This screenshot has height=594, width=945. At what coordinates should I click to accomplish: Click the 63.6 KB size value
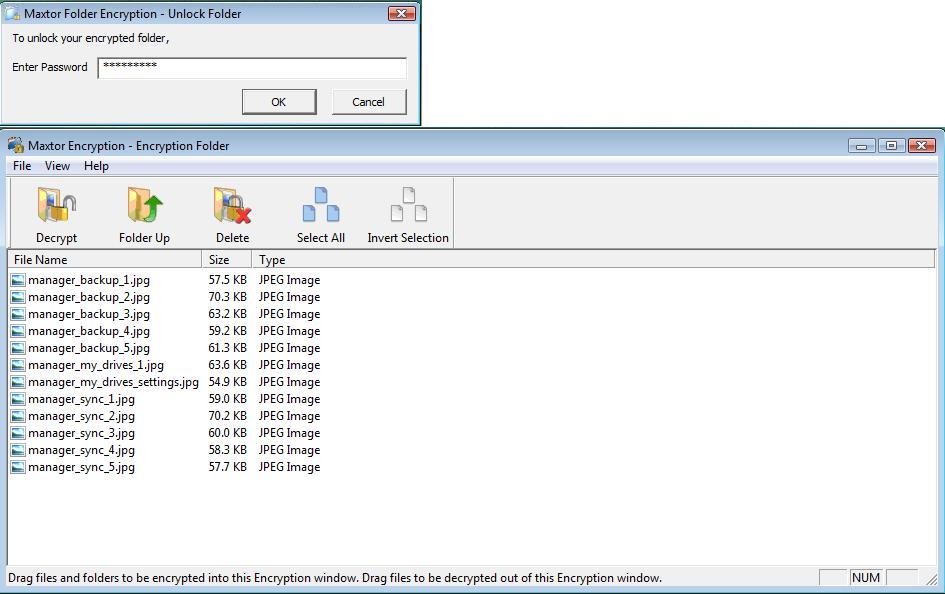[228, 365]
